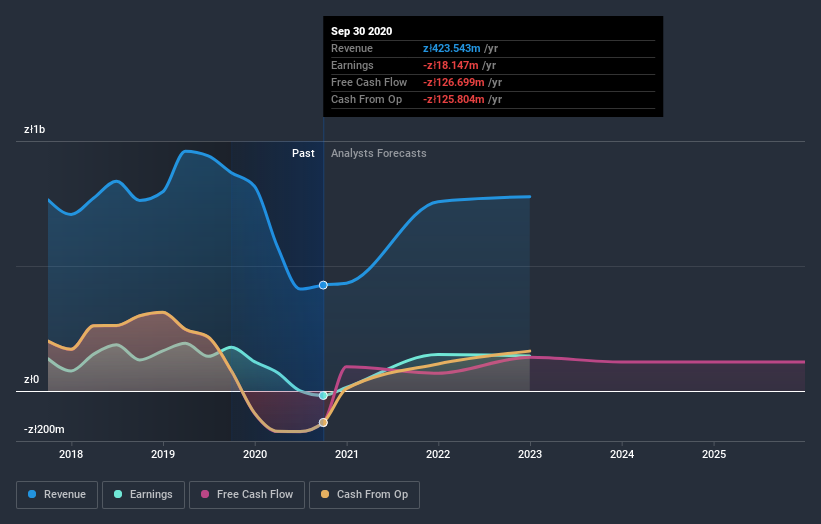Screen dimensions: 821x524
Task: Select the 2019 x-axis label
Action: pyautogui.click(x=163, y=454)
